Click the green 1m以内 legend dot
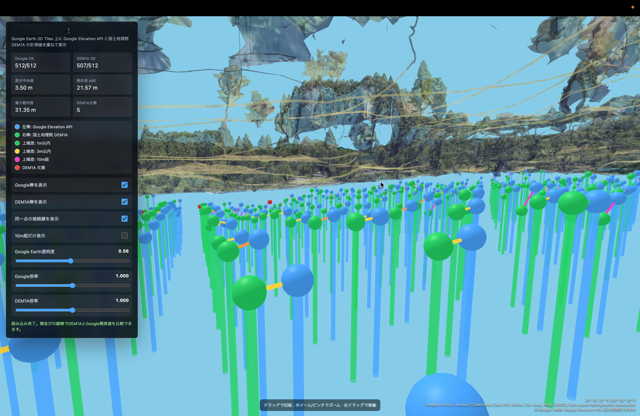This screenshot has width=640, height=416. 17,143
